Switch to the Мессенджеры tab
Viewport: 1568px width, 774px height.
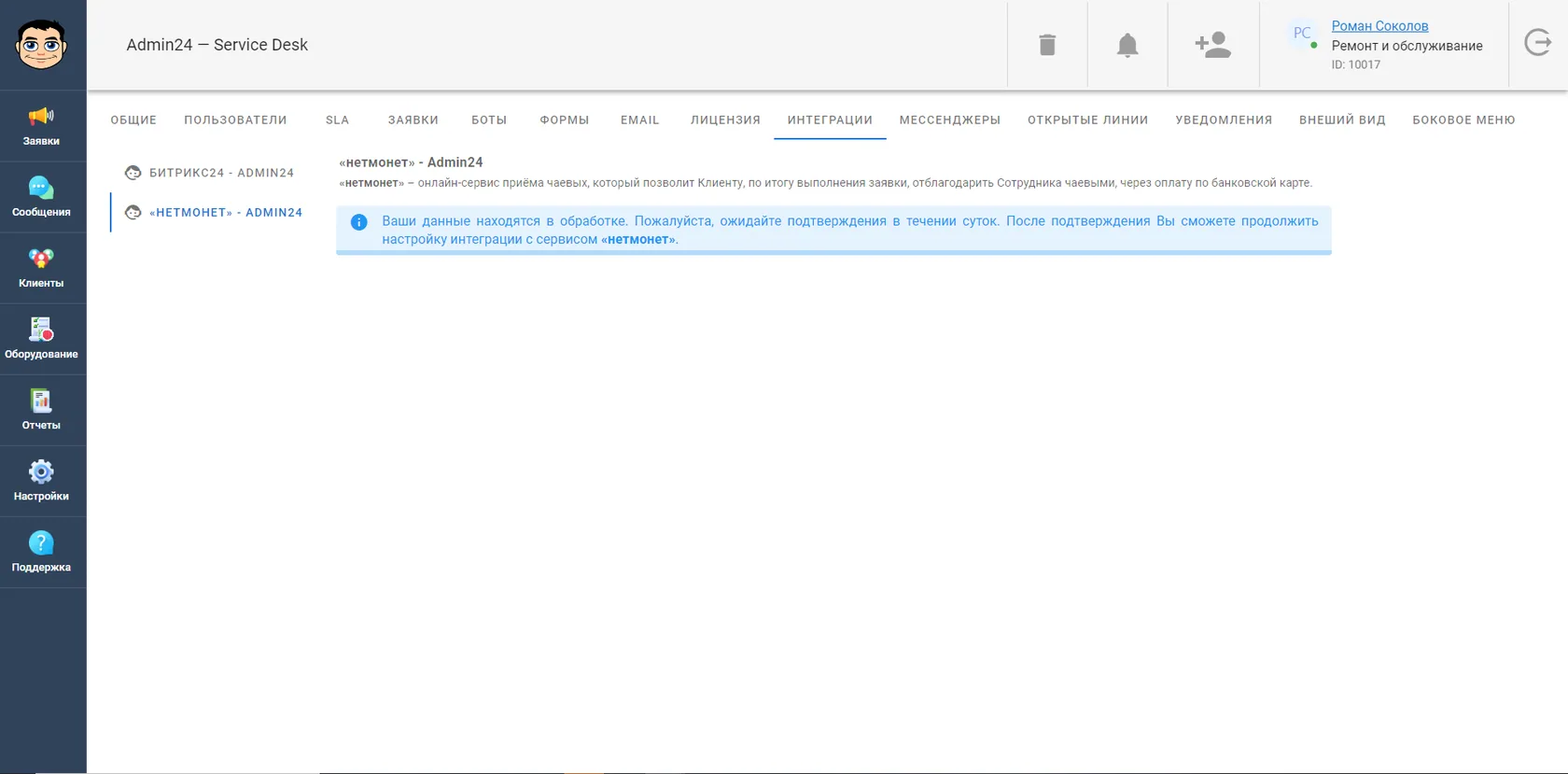950,120
